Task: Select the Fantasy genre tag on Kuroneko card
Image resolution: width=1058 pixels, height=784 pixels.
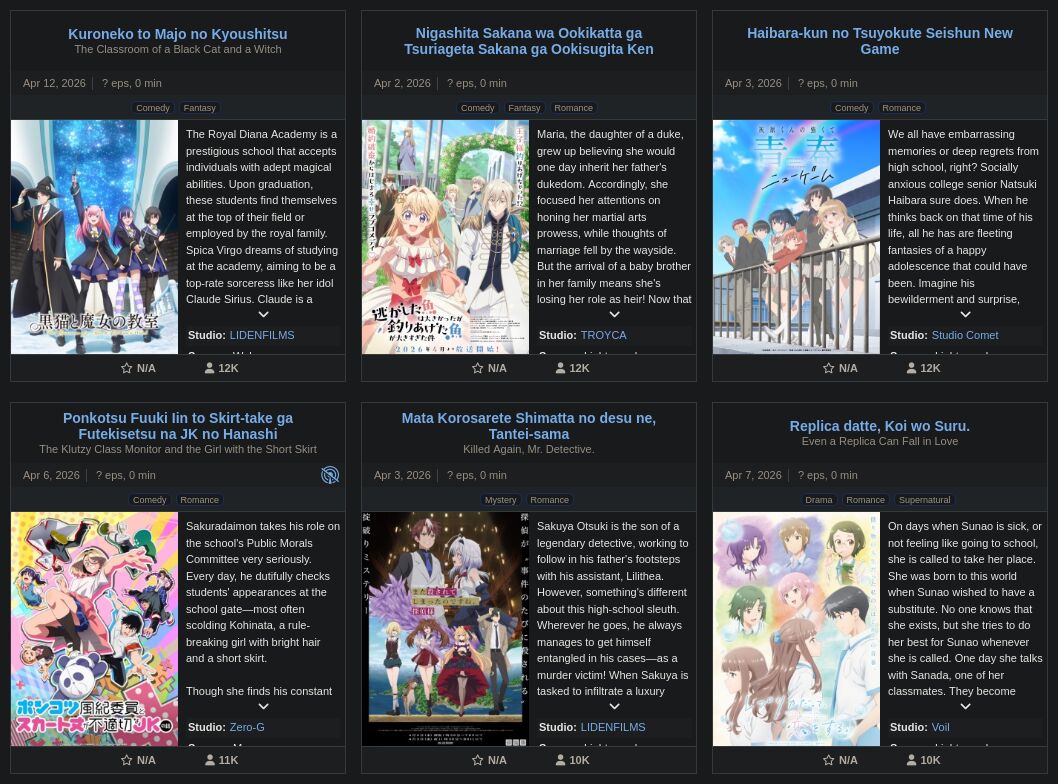Action: point(200,108)
